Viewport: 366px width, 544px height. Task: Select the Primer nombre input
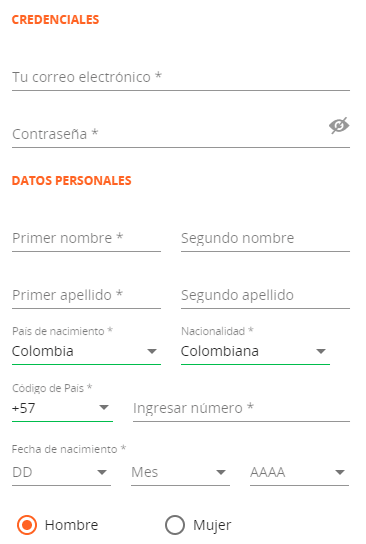(86, 238)
